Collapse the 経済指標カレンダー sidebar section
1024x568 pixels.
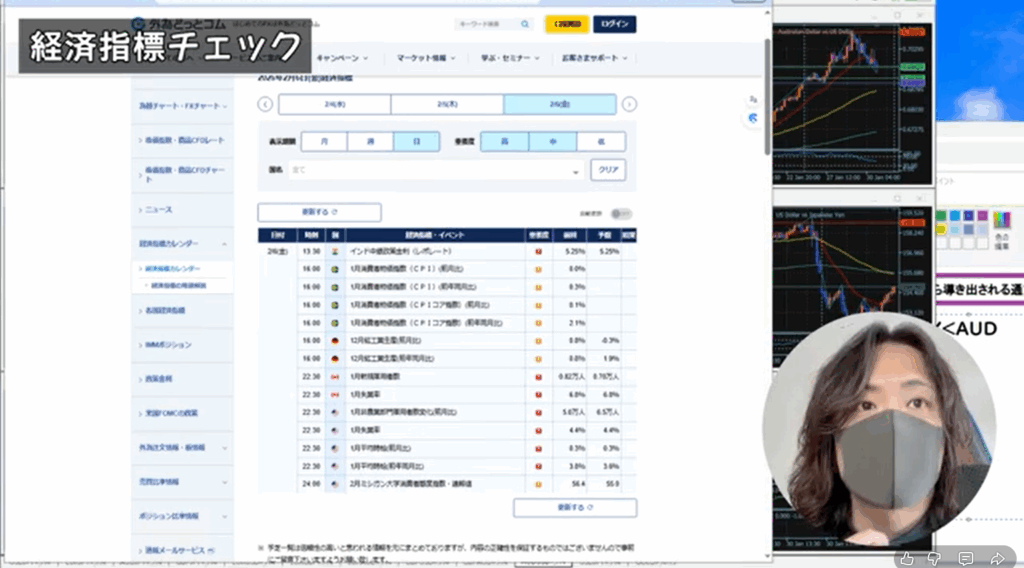[x=224, y=244]
